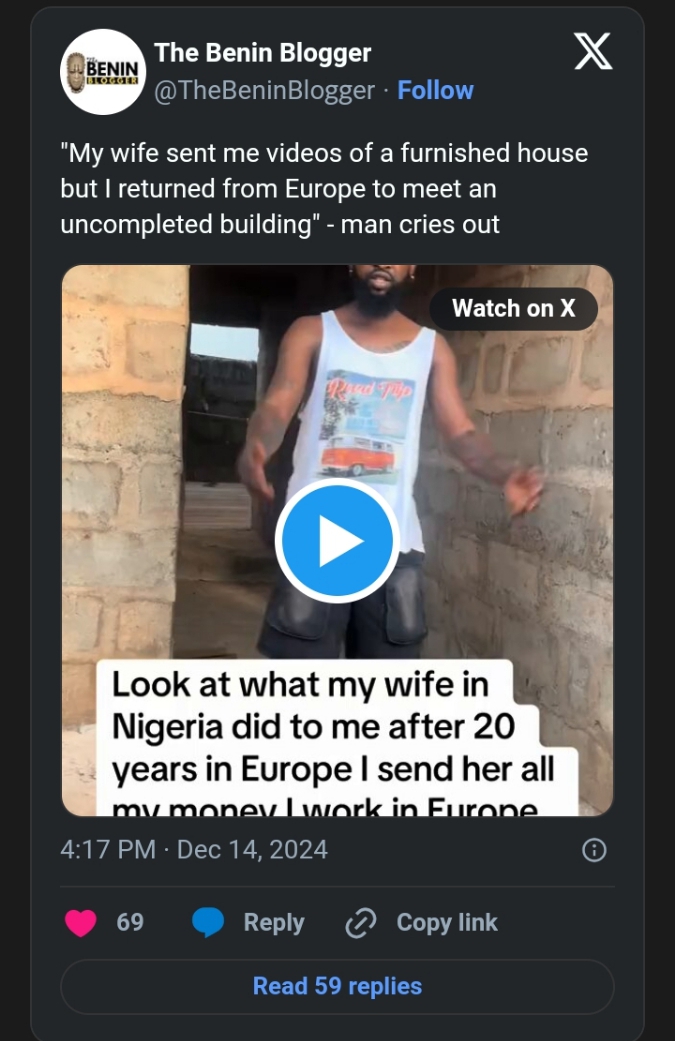The width and height of the screenshot is (675, 1041).
Task: Click the Reply text label
Action: click(274, 922)
